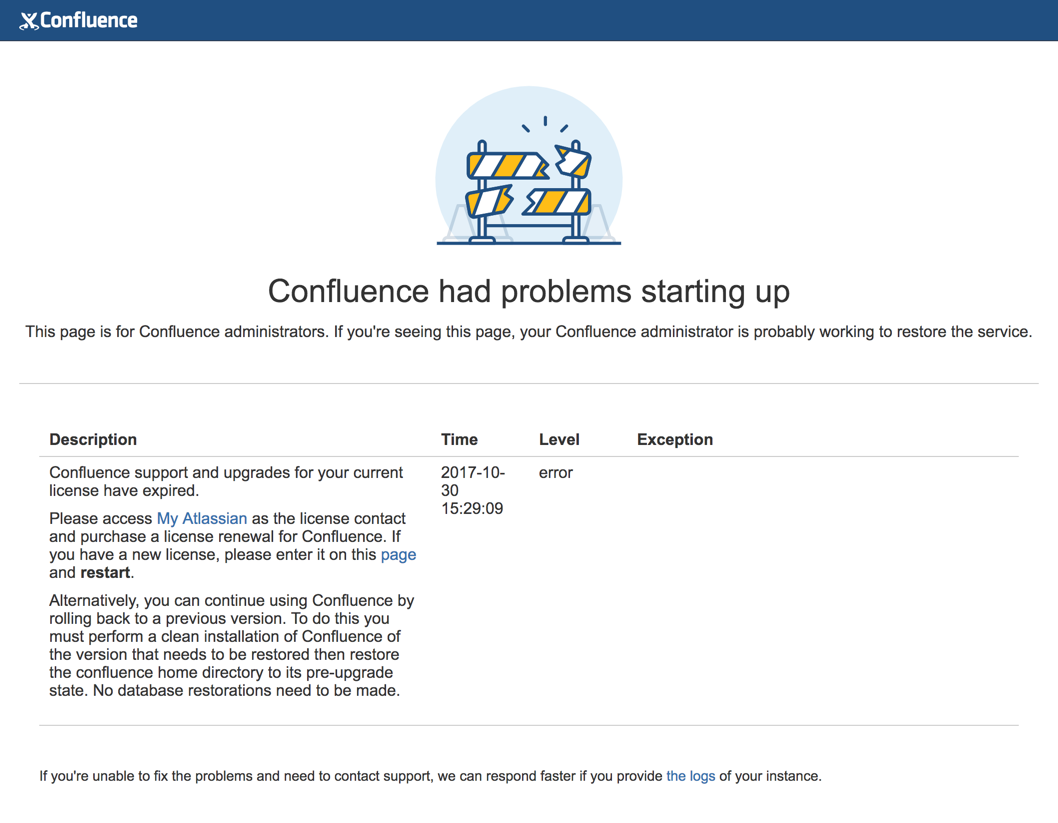Image resolution: width=1058 pixels, height=823 pixels.
Task: Click the administrators notice paragraph below heading
Action: tap(529, 331)
